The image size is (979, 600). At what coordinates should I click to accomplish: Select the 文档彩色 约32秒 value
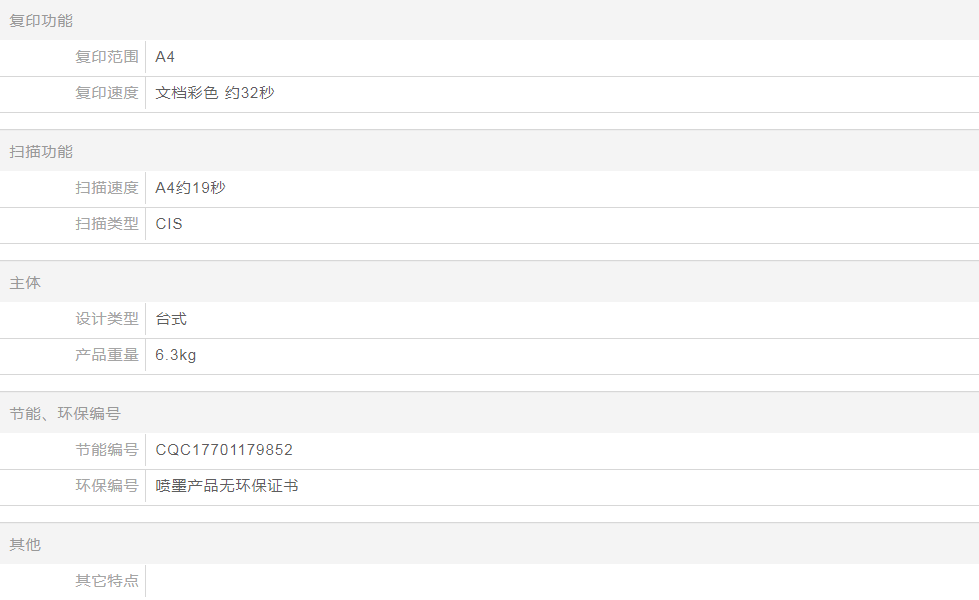[x=214, y=93]
